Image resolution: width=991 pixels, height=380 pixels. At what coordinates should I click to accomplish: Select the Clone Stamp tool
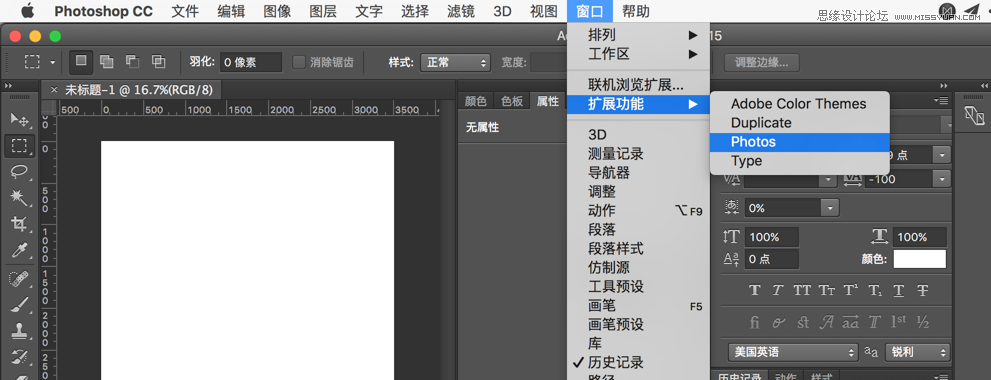pyautogui.click(x=20, y=331)
